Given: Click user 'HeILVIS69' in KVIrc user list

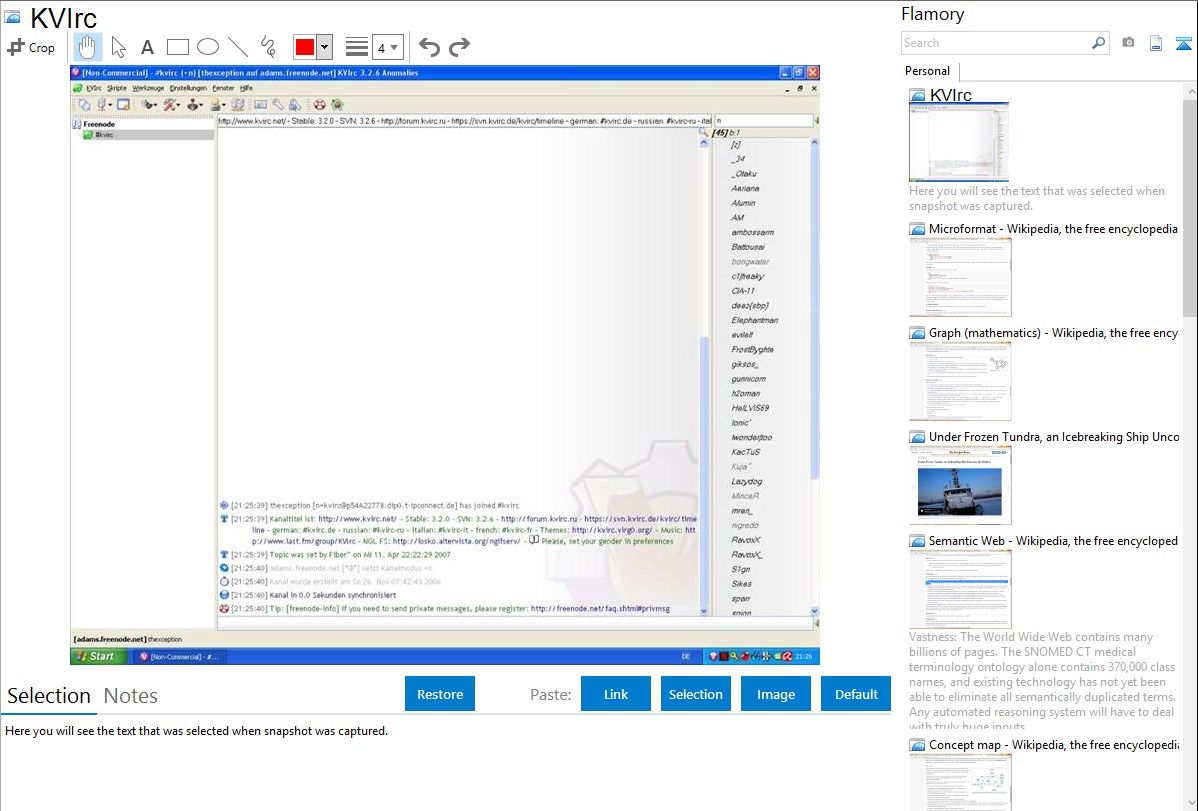Looking at the screenshot, I should (750, 408).
